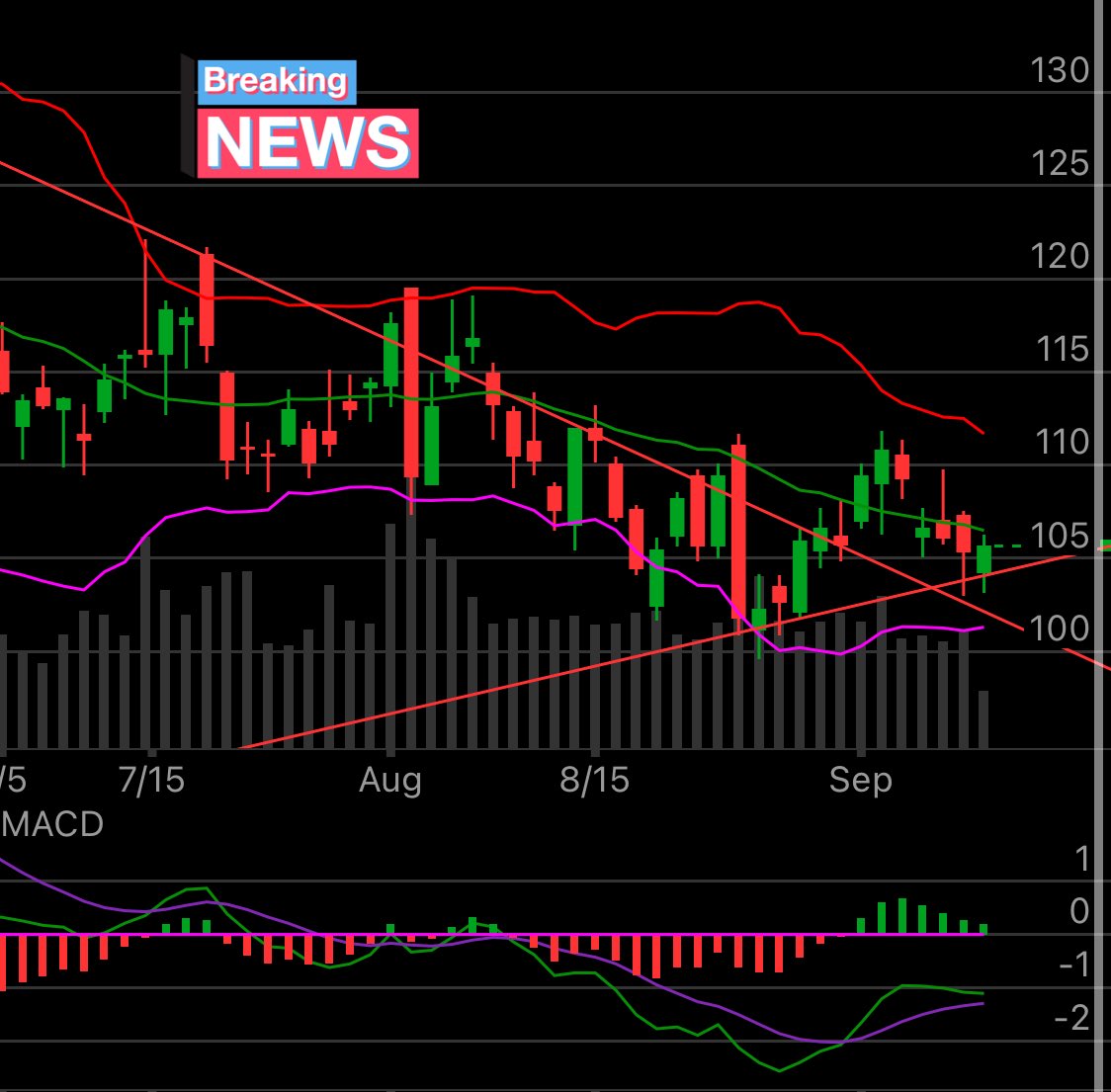The width and height of the screenshot is (1111, 1092).
Task: Click the tall red candlestick at Aug
Action: point(411,383)
